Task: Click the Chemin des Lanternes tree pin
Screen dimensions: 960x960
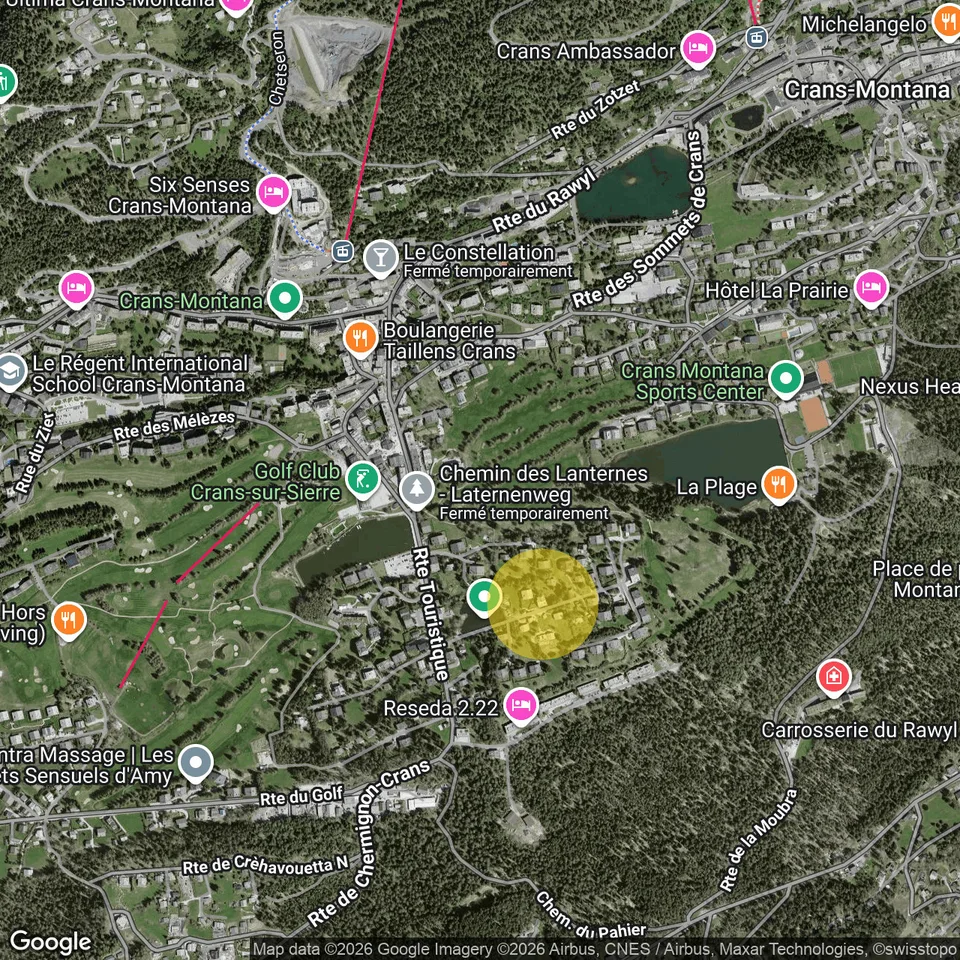Action: 417,489
